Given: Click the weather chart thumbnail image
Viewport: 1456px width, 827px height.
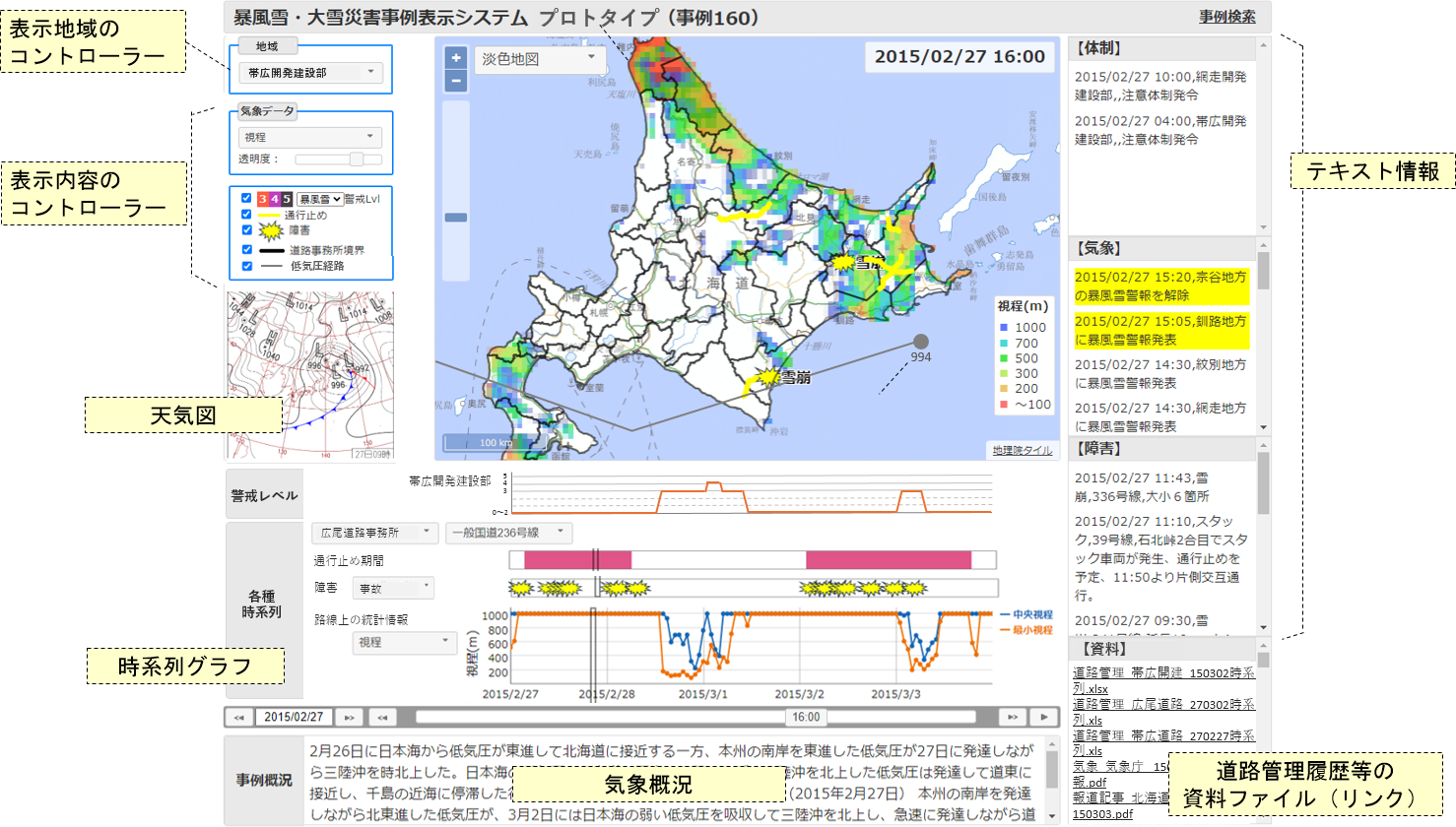Looking at the screenshot, I should [310, 376].
